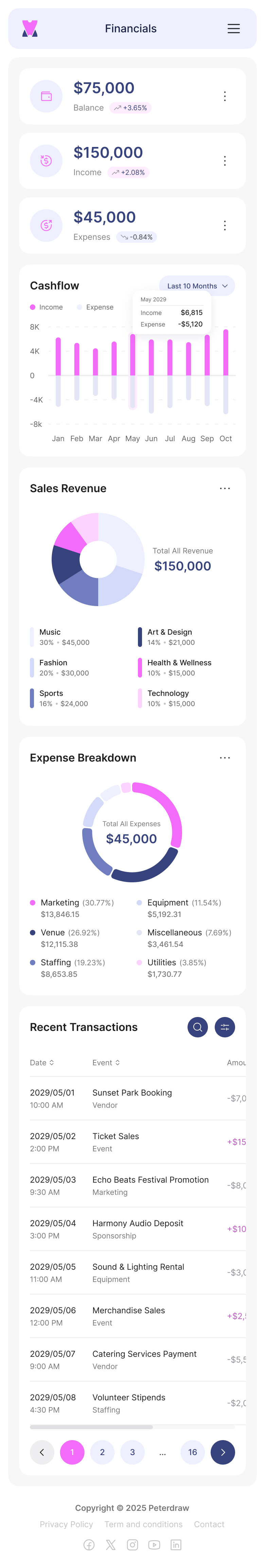
Task: Open search in Recent Transactions
Action: pyautogui.click(x=197, y=1028)
